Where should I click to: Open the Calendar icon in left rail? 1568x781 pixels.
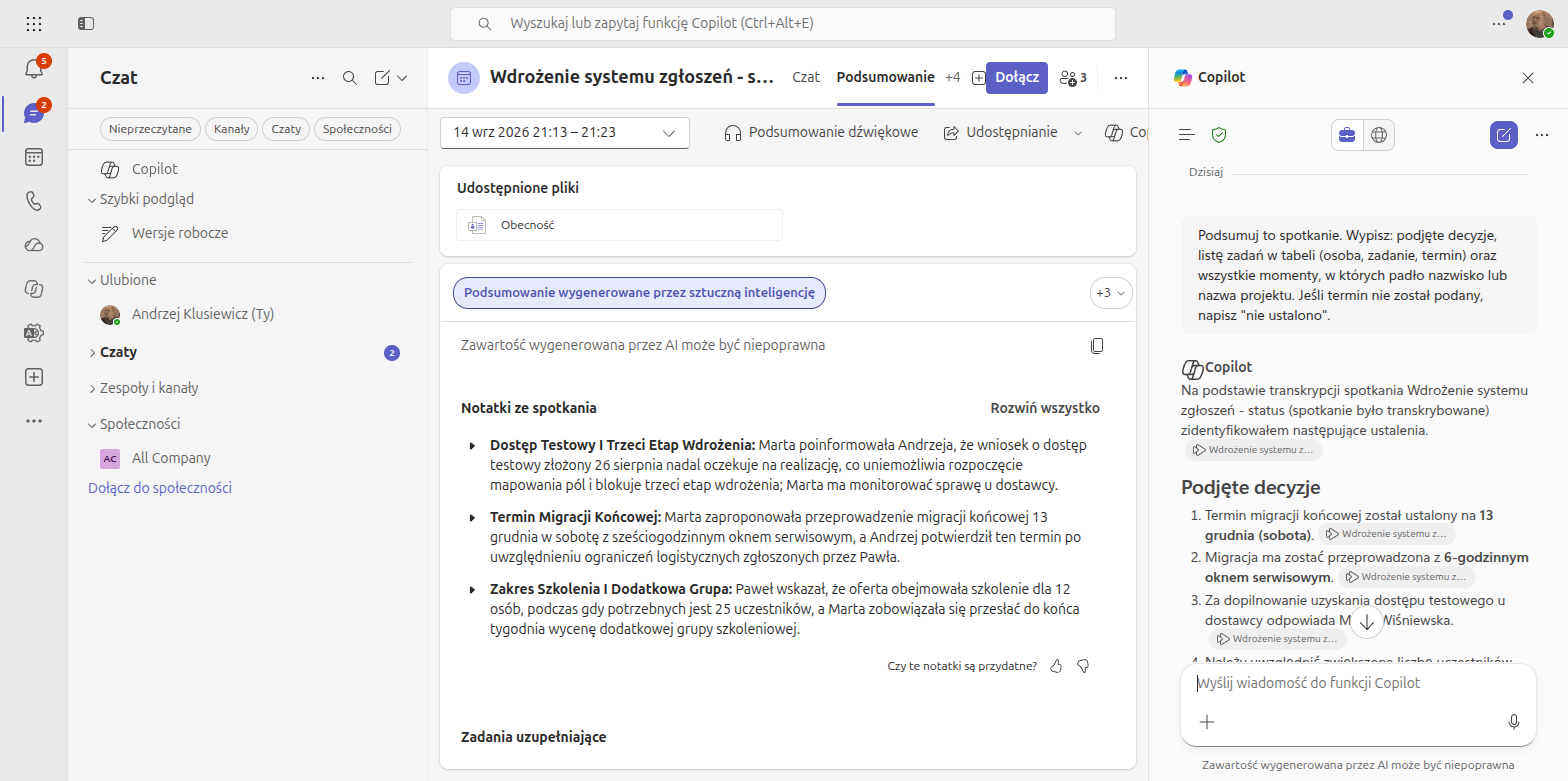click(x=34, y=157)
